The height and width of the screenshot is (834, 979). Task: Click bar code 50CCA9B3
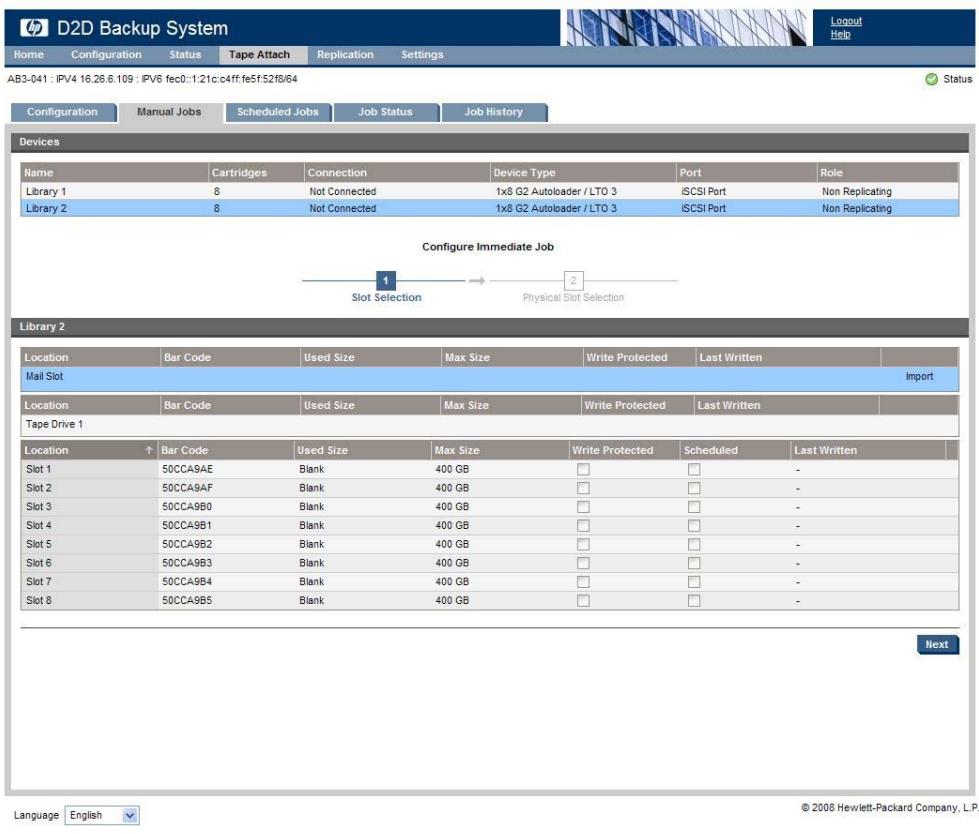187,563
